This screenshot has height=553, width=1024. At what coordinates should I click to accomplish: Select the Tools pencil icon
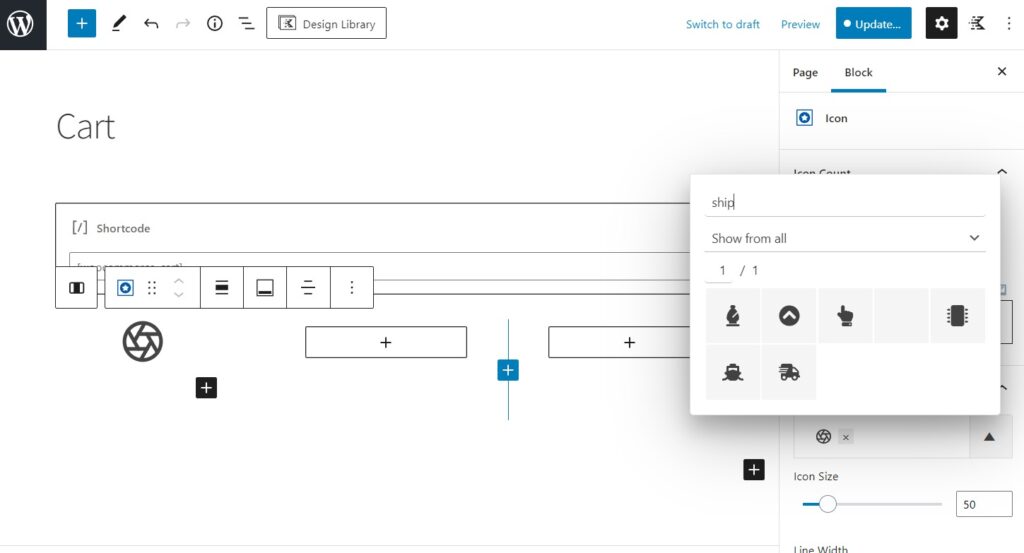[x=118, y=24]
